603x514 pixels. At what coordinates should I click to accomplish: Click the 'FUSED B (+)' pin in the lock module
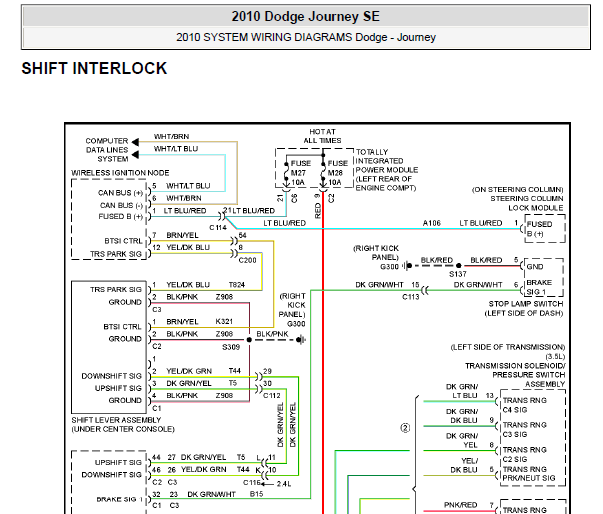click(x=540, y=229)
